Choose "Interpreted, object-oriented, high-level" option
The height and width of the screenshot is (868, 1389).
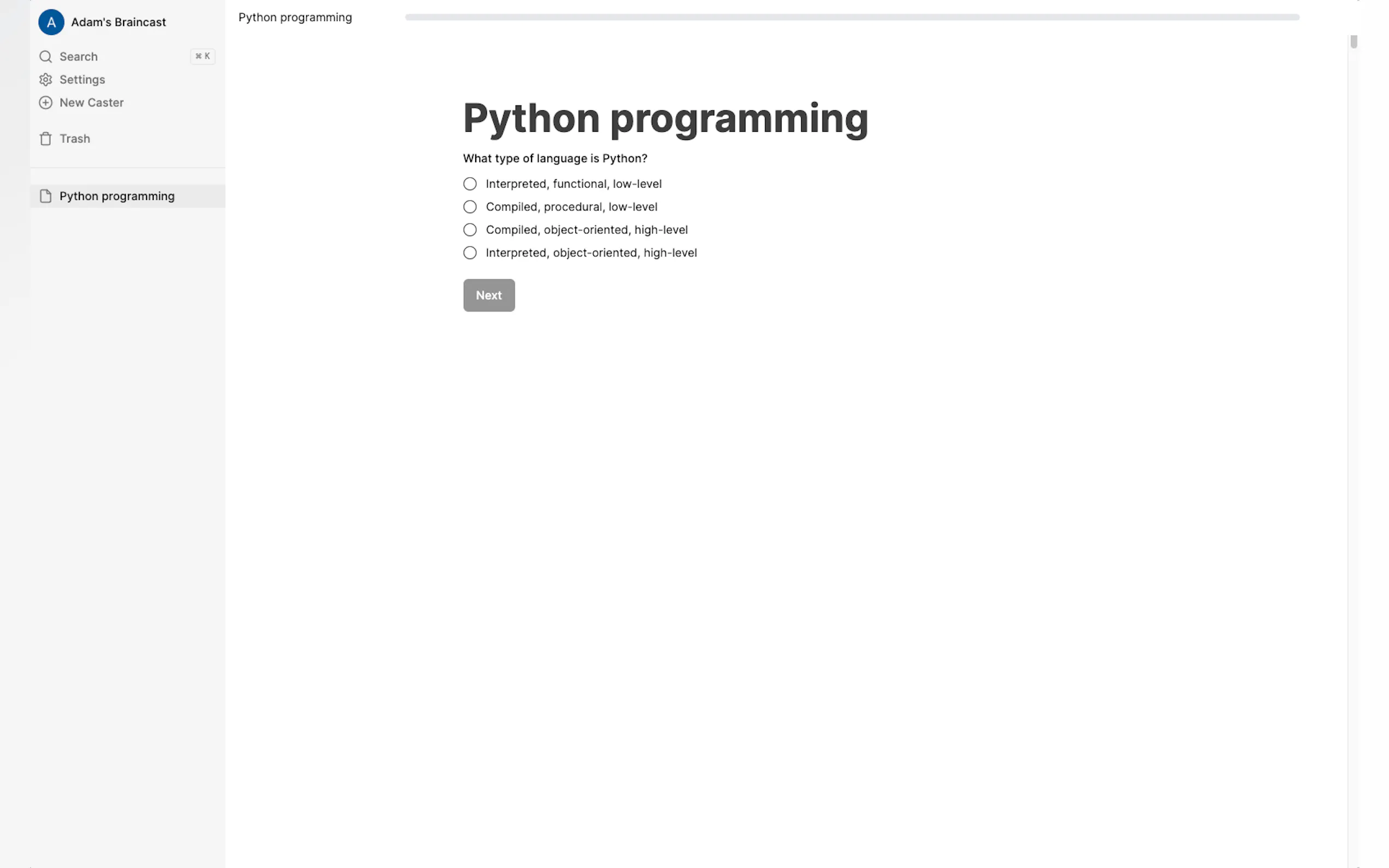pos(470,253)
